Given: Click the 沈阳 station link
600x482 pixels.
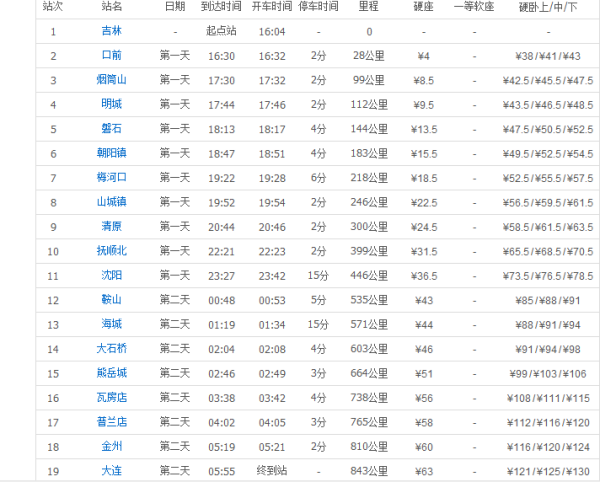Looking at the screenshot, I should [x=112, y=275].
